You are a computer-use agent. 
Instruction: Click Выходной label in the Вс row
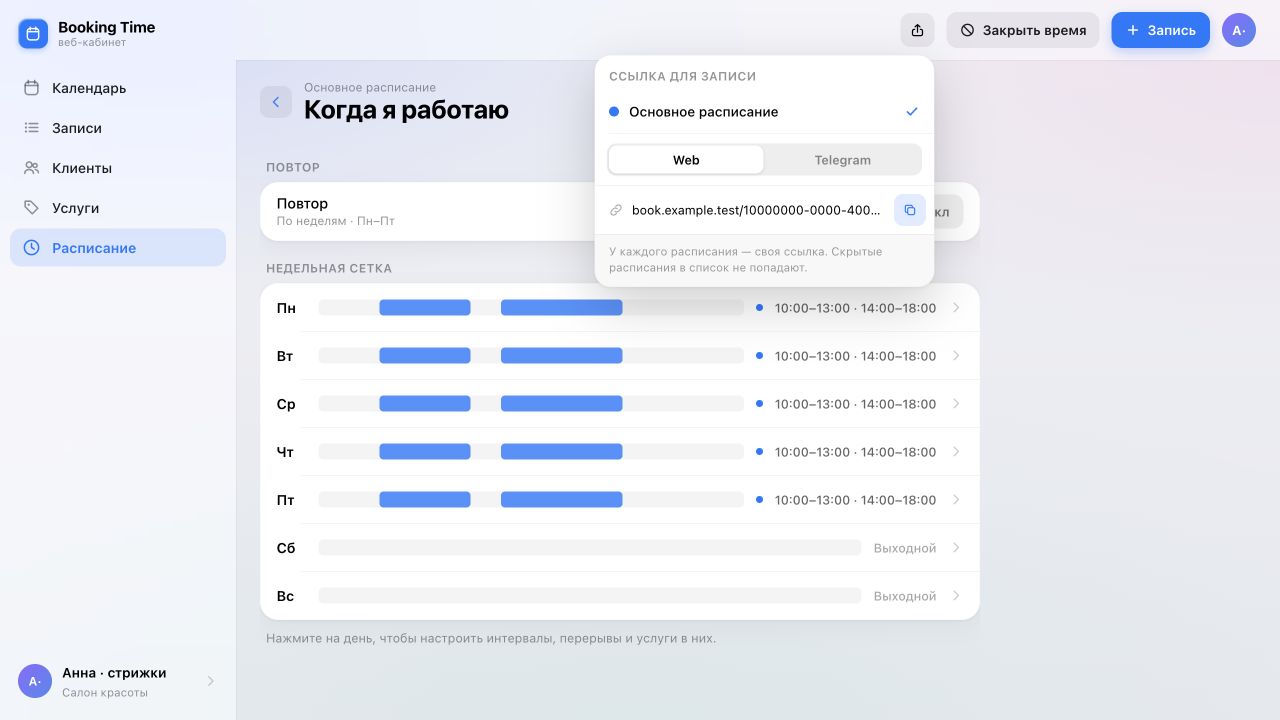click(905, 596)
